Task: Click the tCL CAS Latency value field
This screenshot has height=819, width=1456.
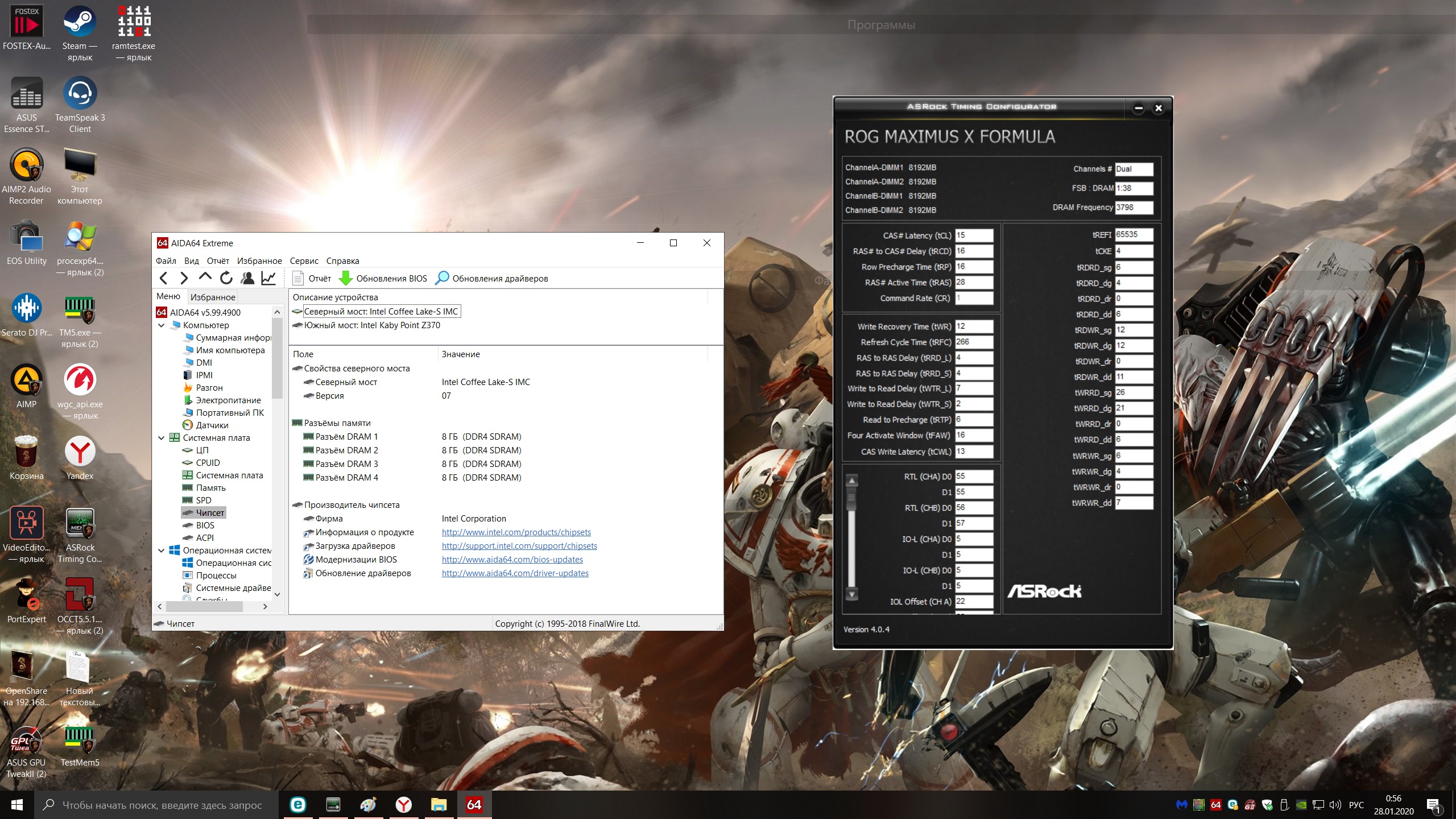Action: coord(974,235)
